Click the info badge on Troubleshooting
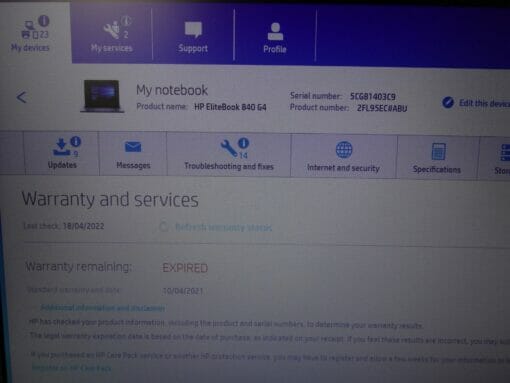The image size is (510, 383). (244, 143)
